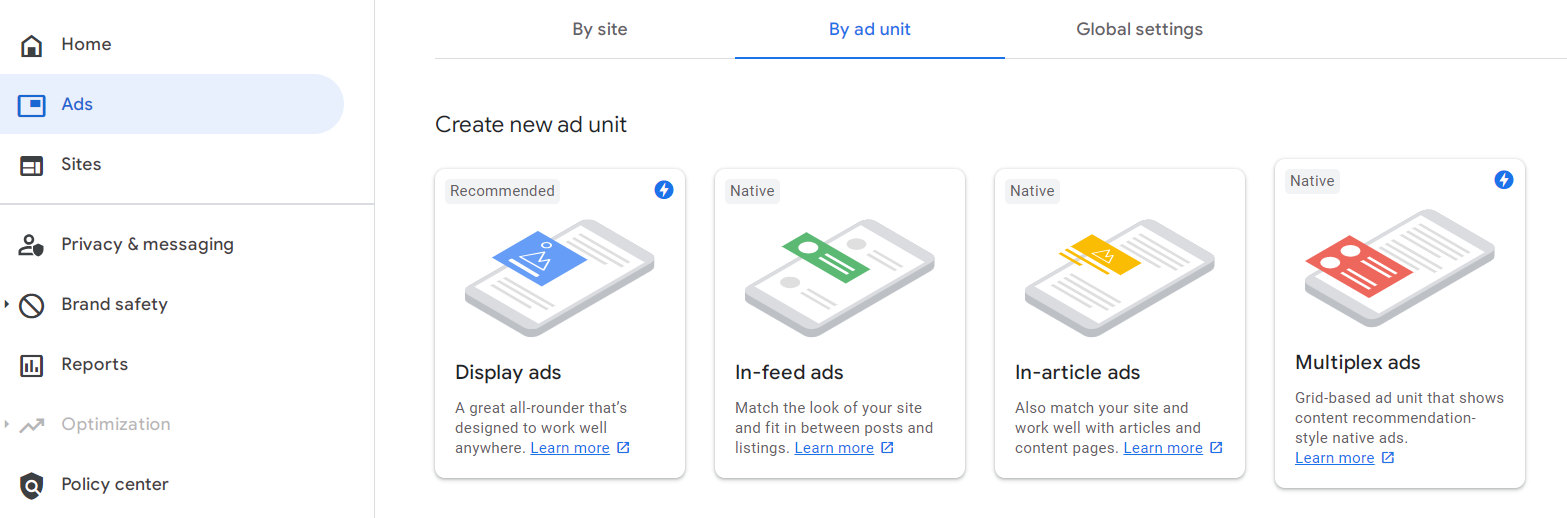Click the Recommended badge on Display ads card
This screenshot has width=1567, height=518.
tap(502, 191)
